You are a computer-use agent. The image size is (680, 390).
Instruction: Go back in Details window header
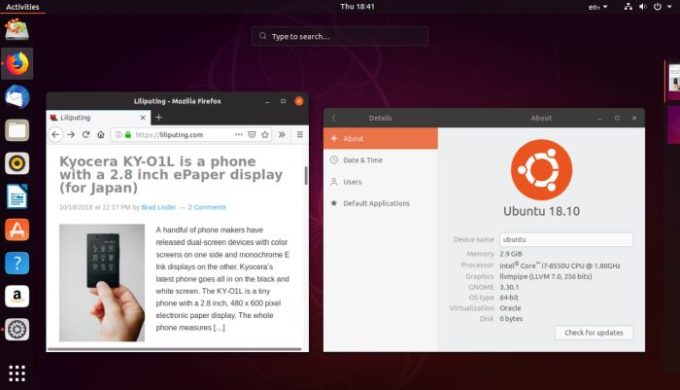click(x=333, y=118)
